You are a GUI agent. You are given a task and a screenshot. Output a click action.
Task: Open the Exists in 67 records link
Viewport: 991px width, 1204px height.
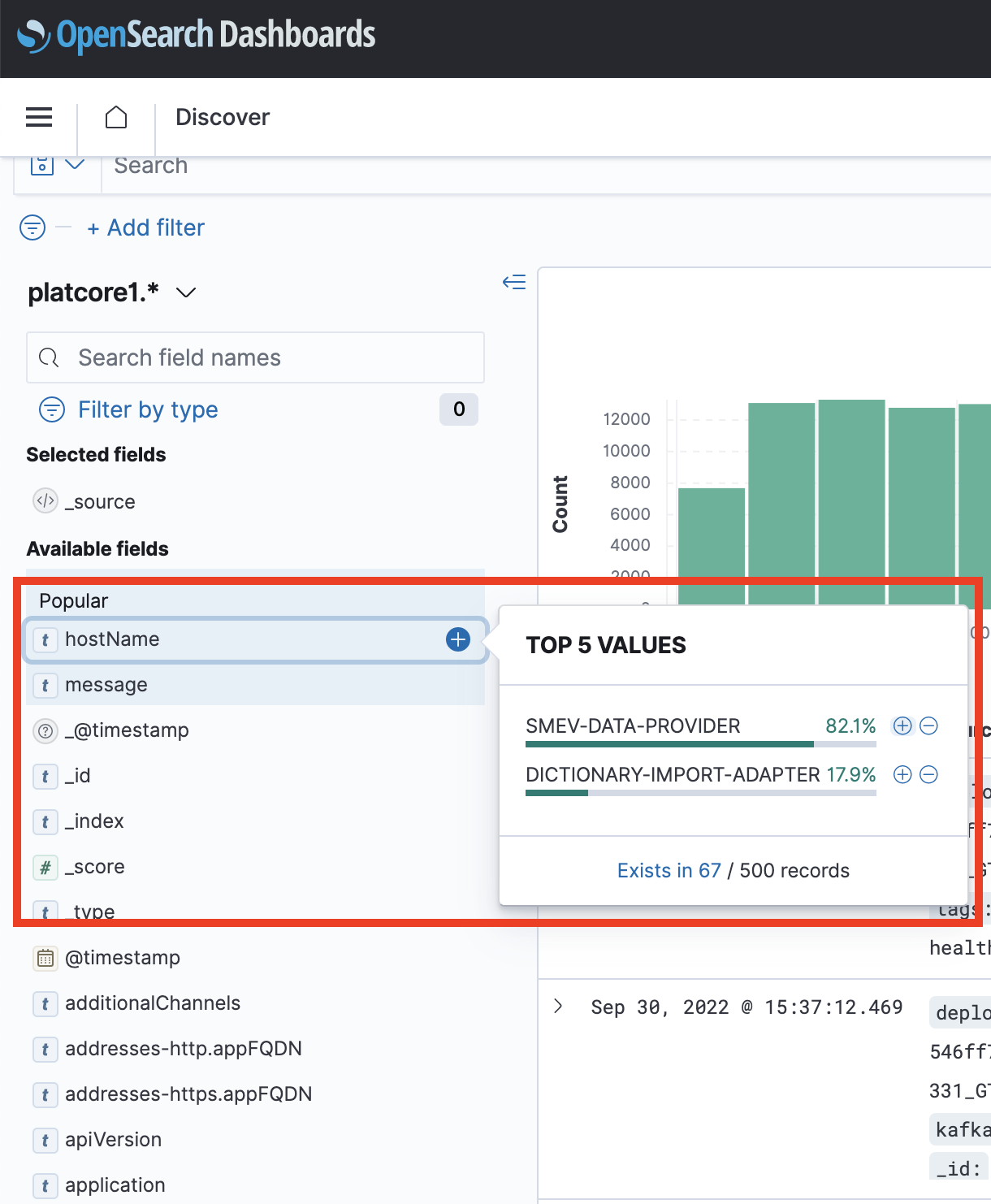[669, 870]
